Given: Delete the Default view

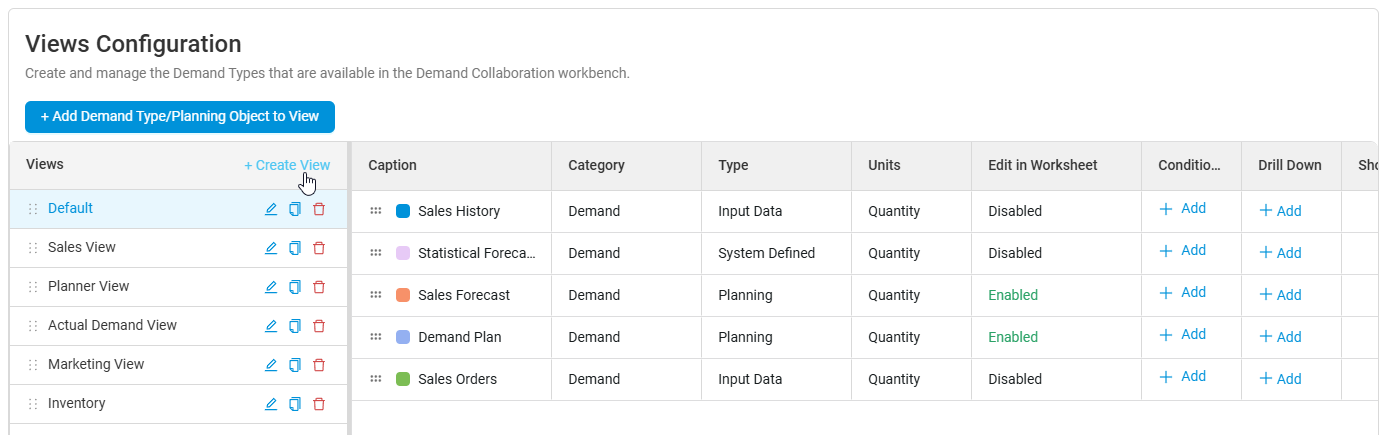Looking at the screenshot, I should [x=319, y=209].
